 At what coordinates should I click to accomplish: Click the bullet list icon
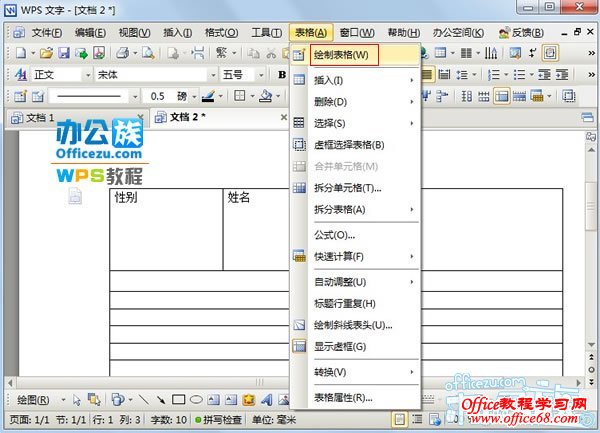[519, 75]
